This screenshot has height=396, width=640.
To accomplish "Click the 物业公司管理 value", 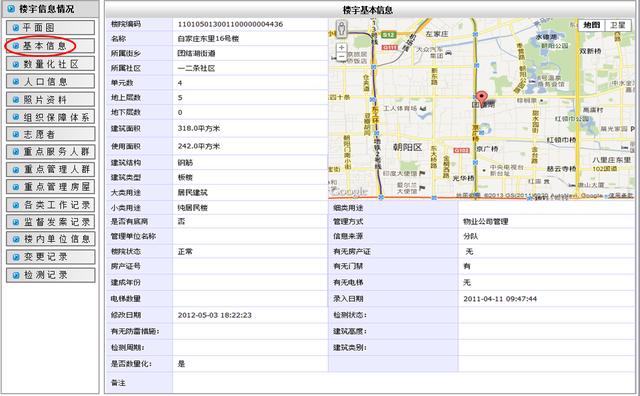I will coord(485,221).
